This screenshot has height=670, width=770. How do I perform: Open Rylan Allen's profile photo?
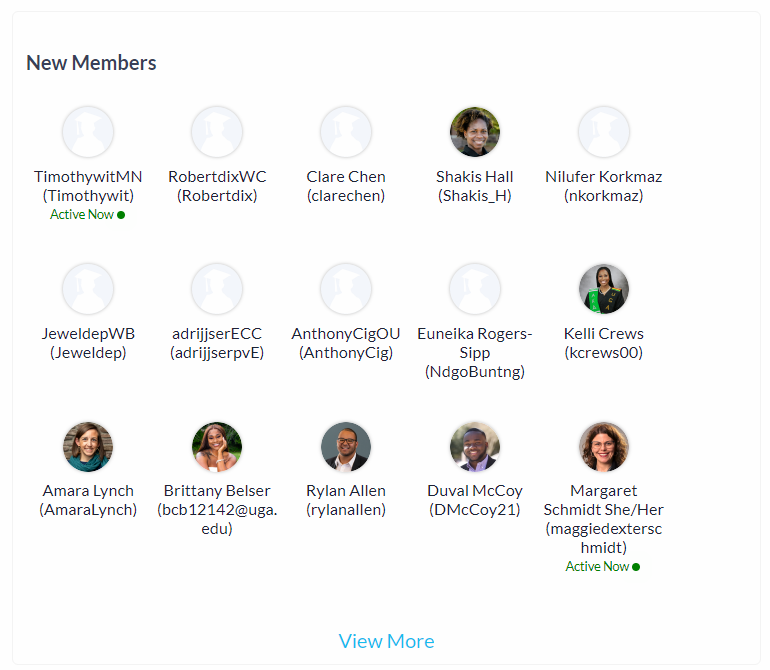click(346, 446)
